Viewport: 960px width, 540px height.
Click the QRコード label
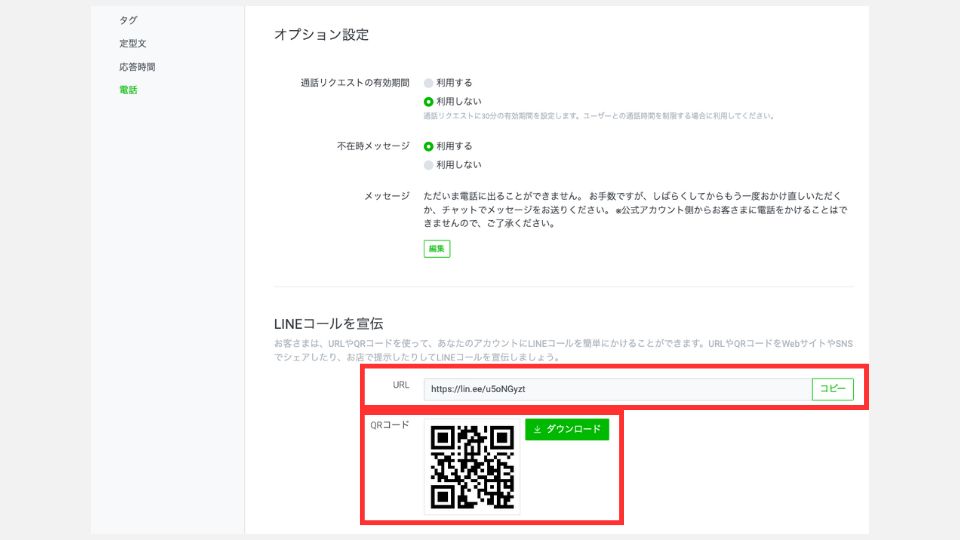(389, 425)
